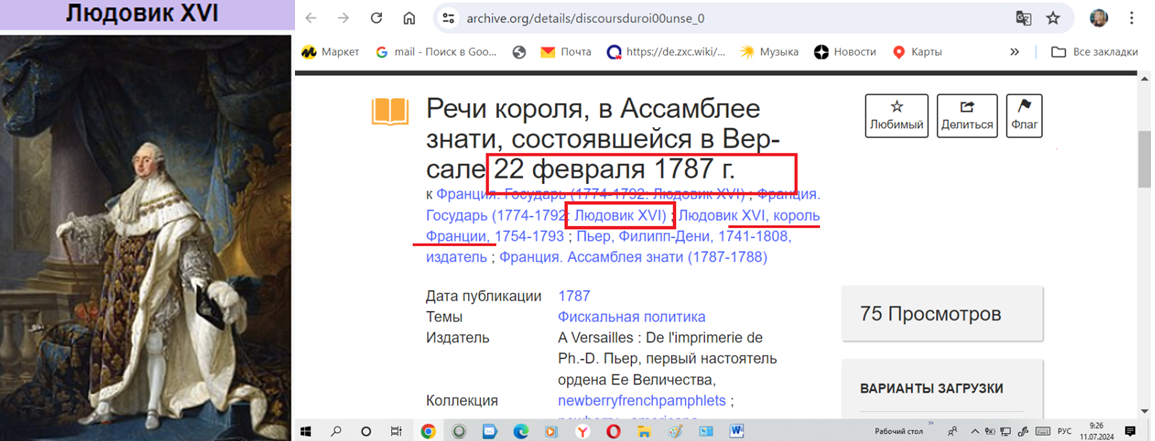
Task: Flag this item with Флаг button
Action: click(x=1023, y=115)
